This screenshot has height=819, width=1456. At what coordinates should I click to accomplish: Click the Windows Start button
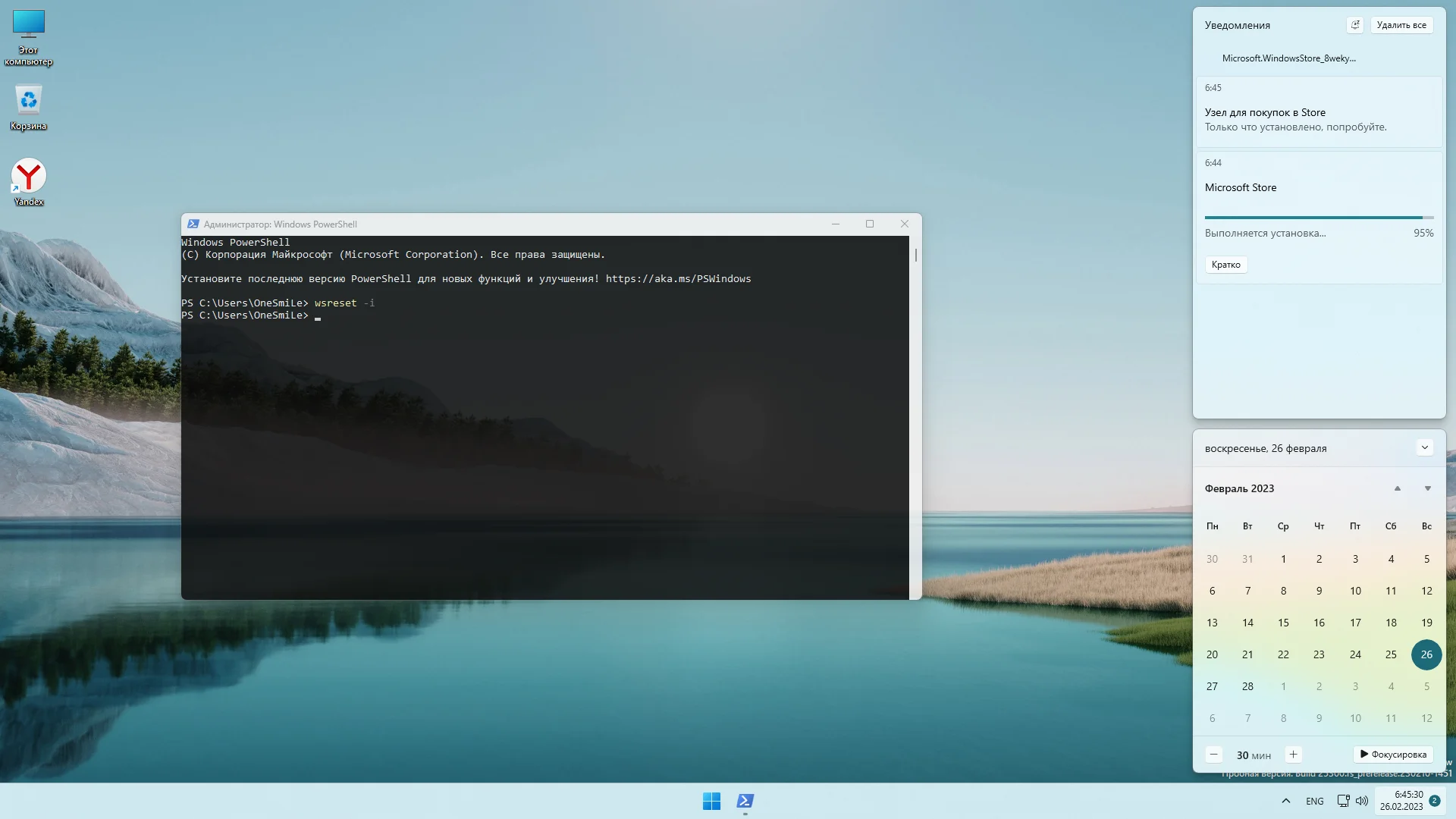(711, 801)
